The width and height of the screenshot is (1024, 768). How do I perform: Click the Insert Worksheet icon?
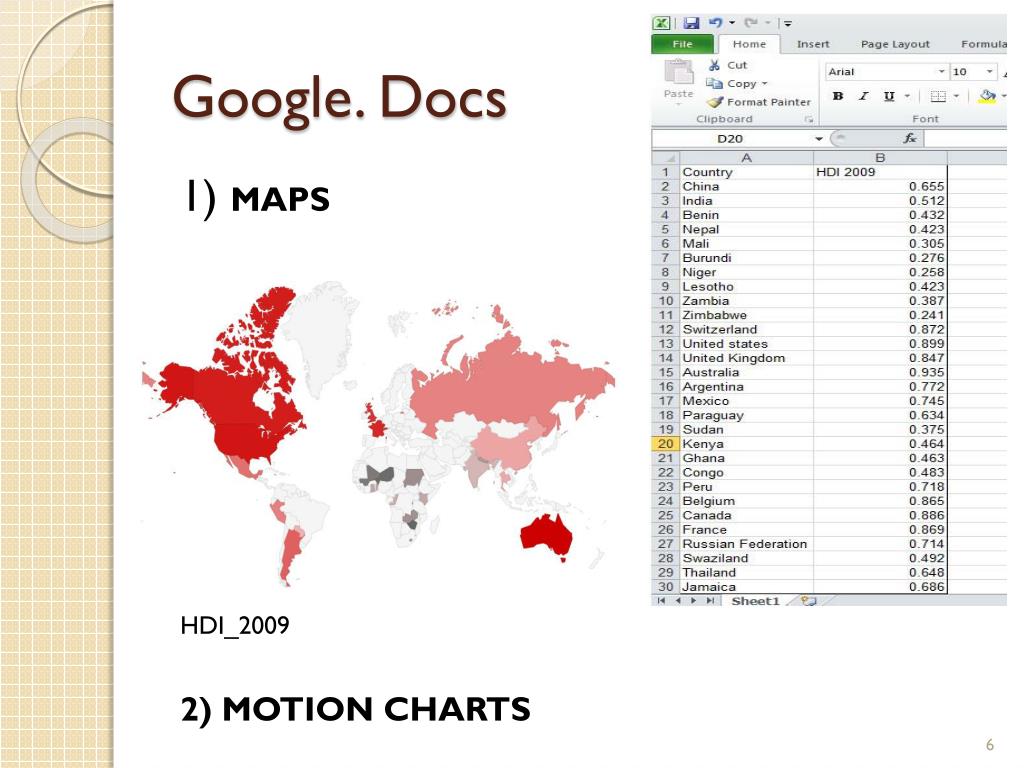click(x=808, y=601)
